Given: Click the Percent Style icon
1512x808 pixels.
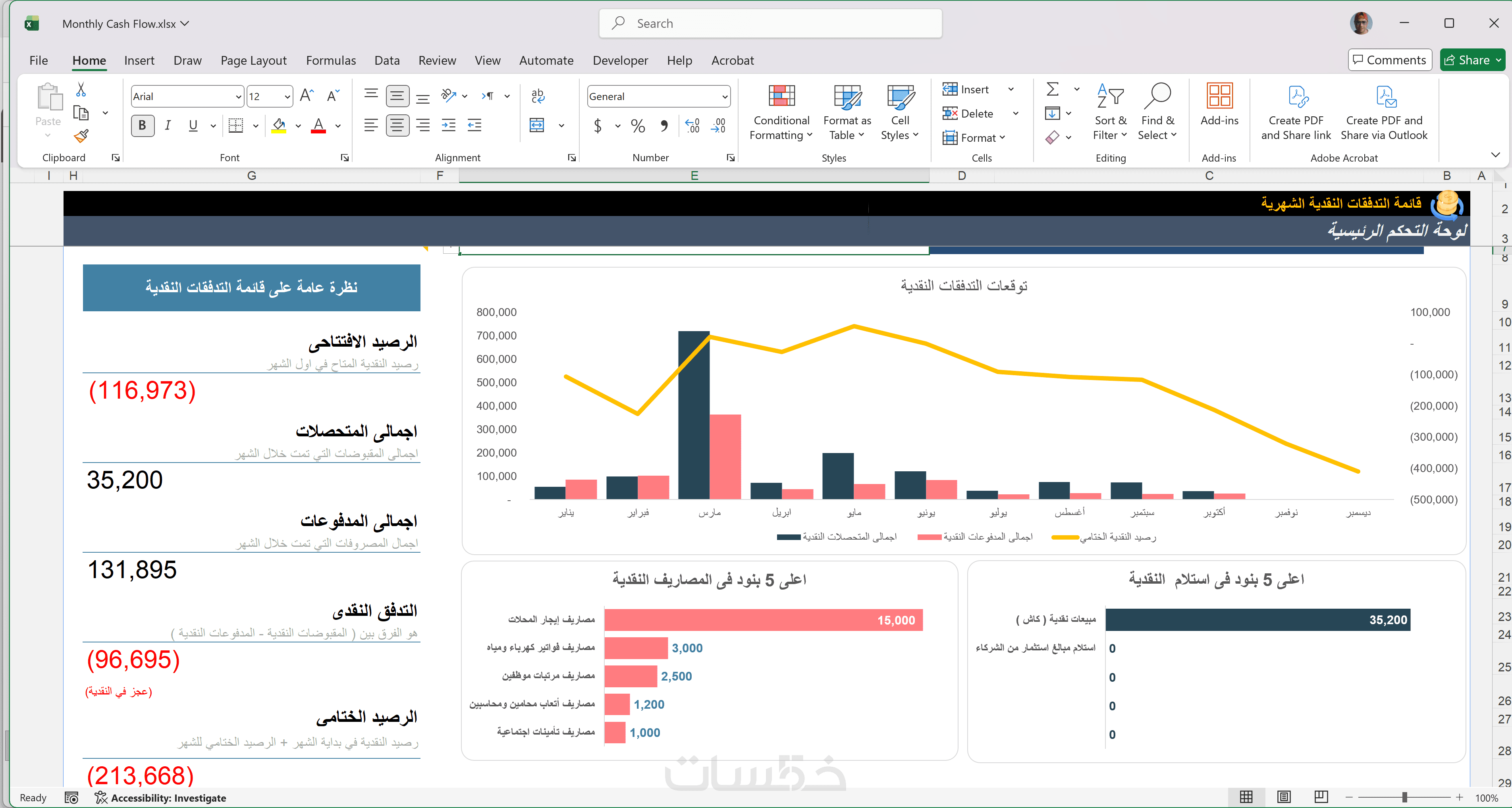Looking at the screenshot, I should point(637,125).
